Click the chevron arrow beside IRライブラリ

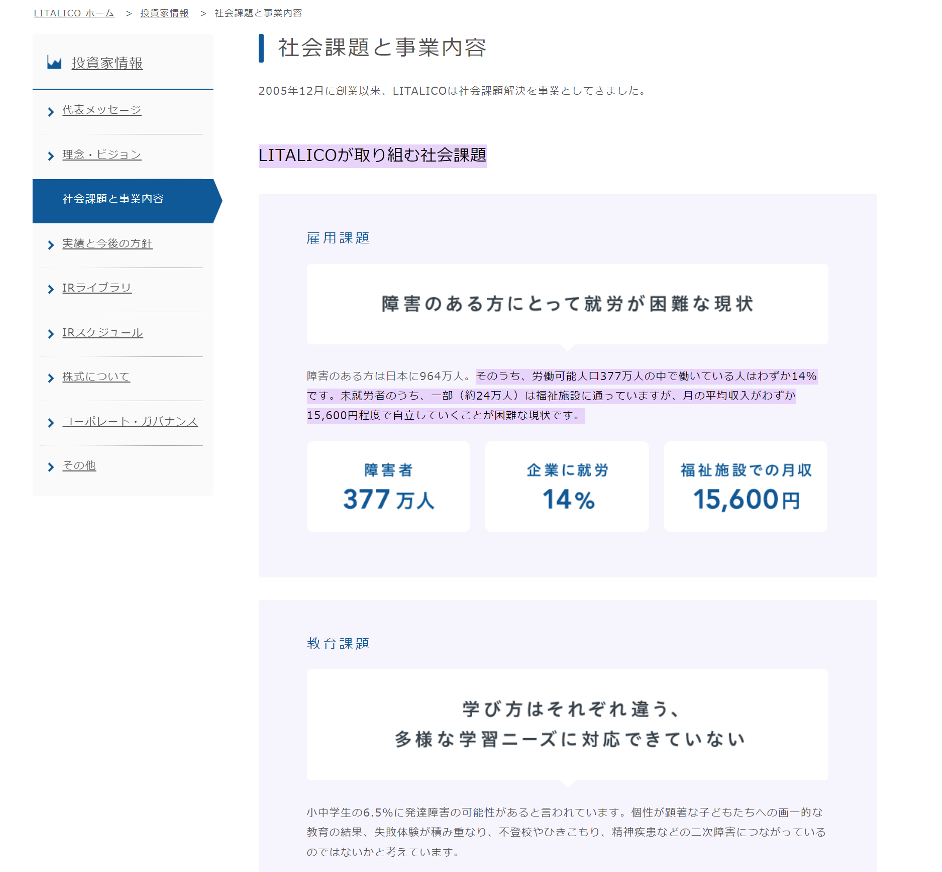coord(50,289)
